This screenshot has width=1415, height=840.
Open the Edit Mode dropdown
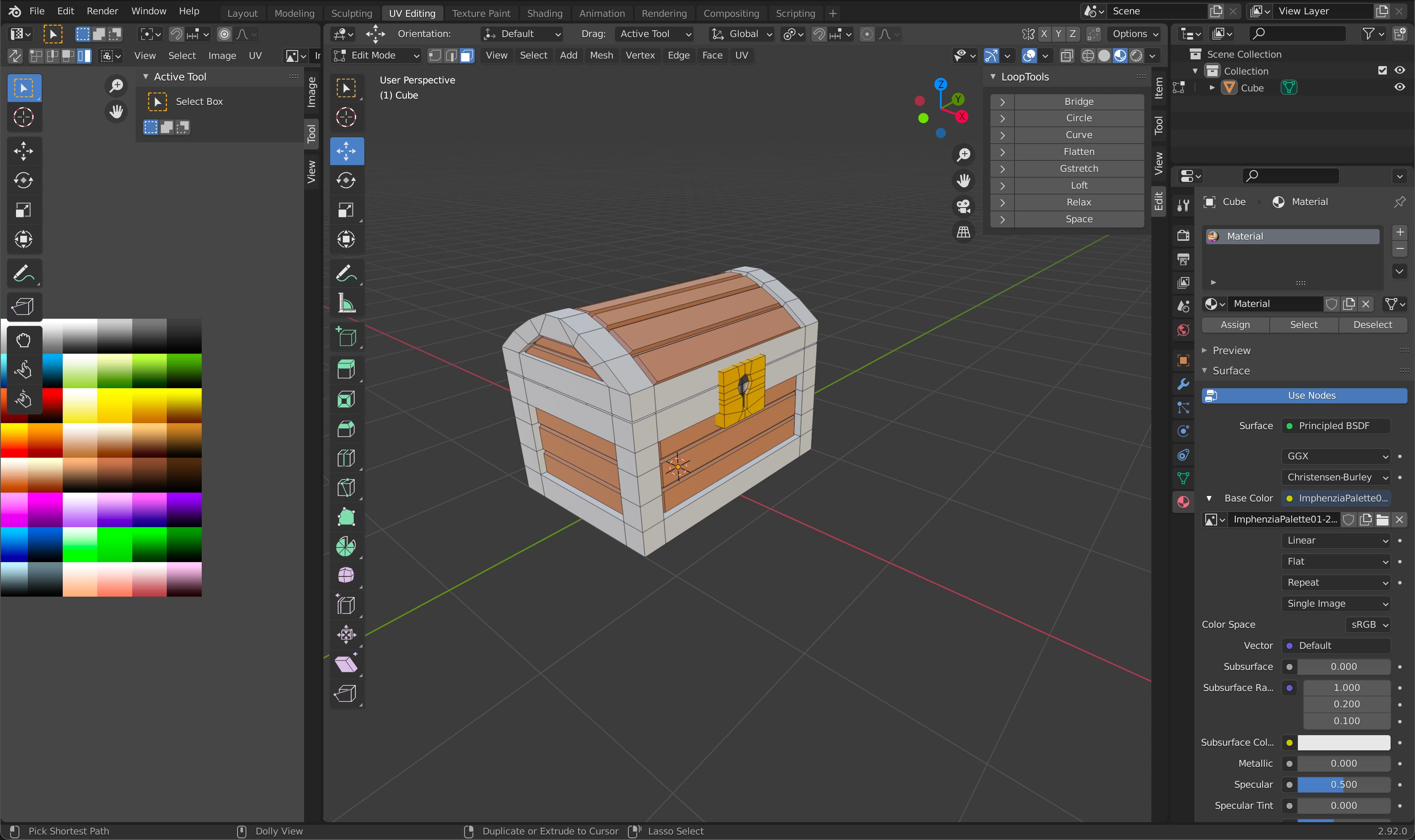(376, 56)
